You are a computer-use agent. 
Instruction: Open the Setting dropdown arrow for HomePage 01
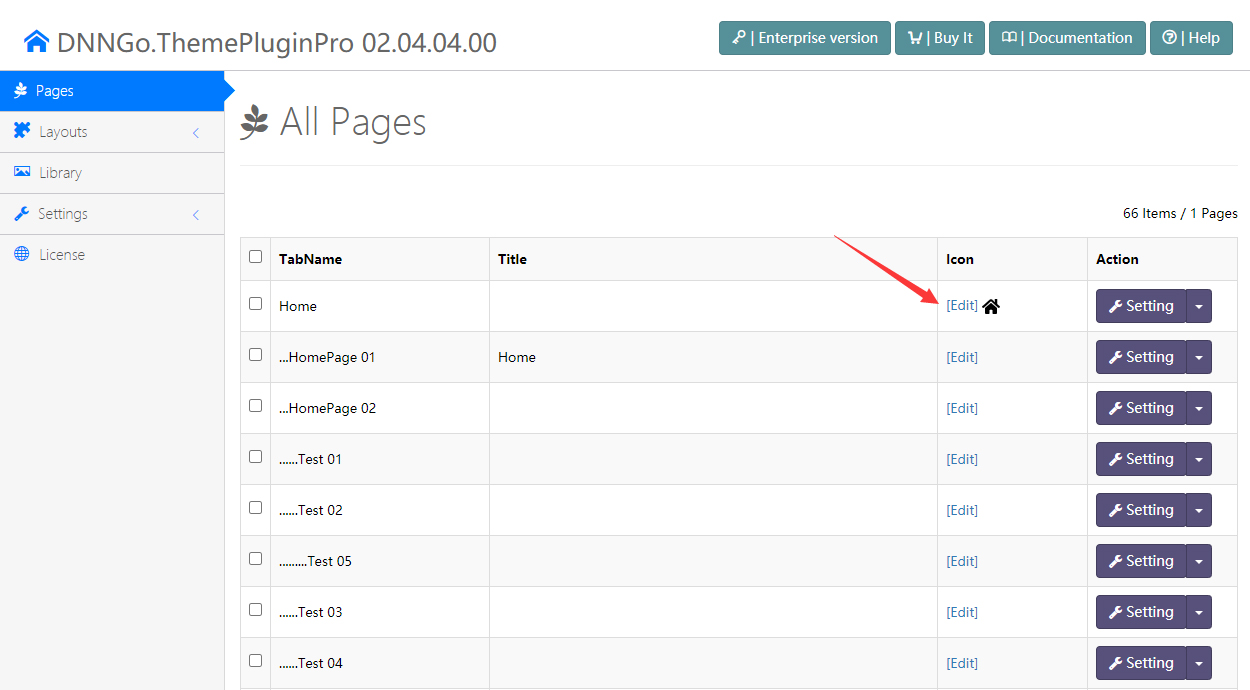(x=1199, y=357)
